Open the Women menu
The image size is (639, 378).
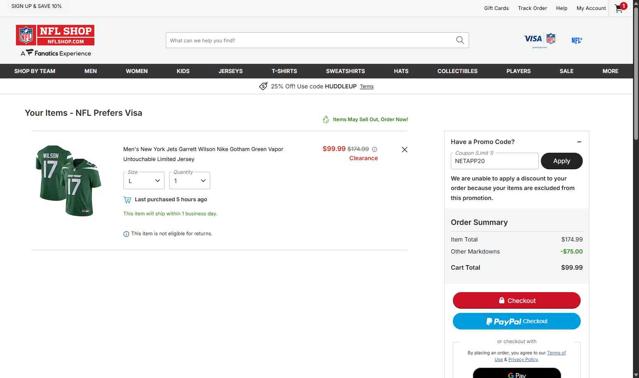[137, 71]
